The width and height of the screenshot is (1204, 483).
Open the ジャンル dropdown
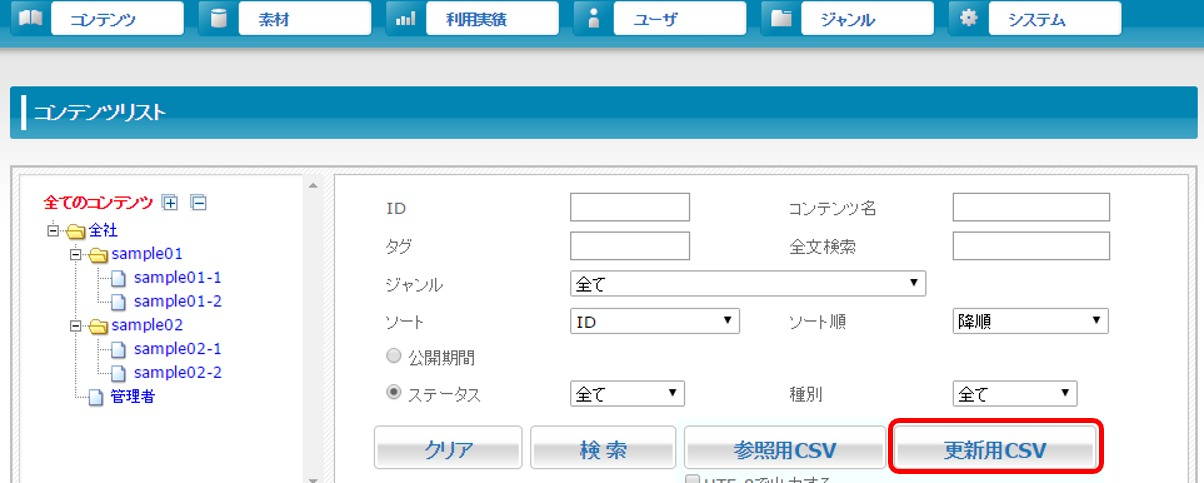click(747, 284)
